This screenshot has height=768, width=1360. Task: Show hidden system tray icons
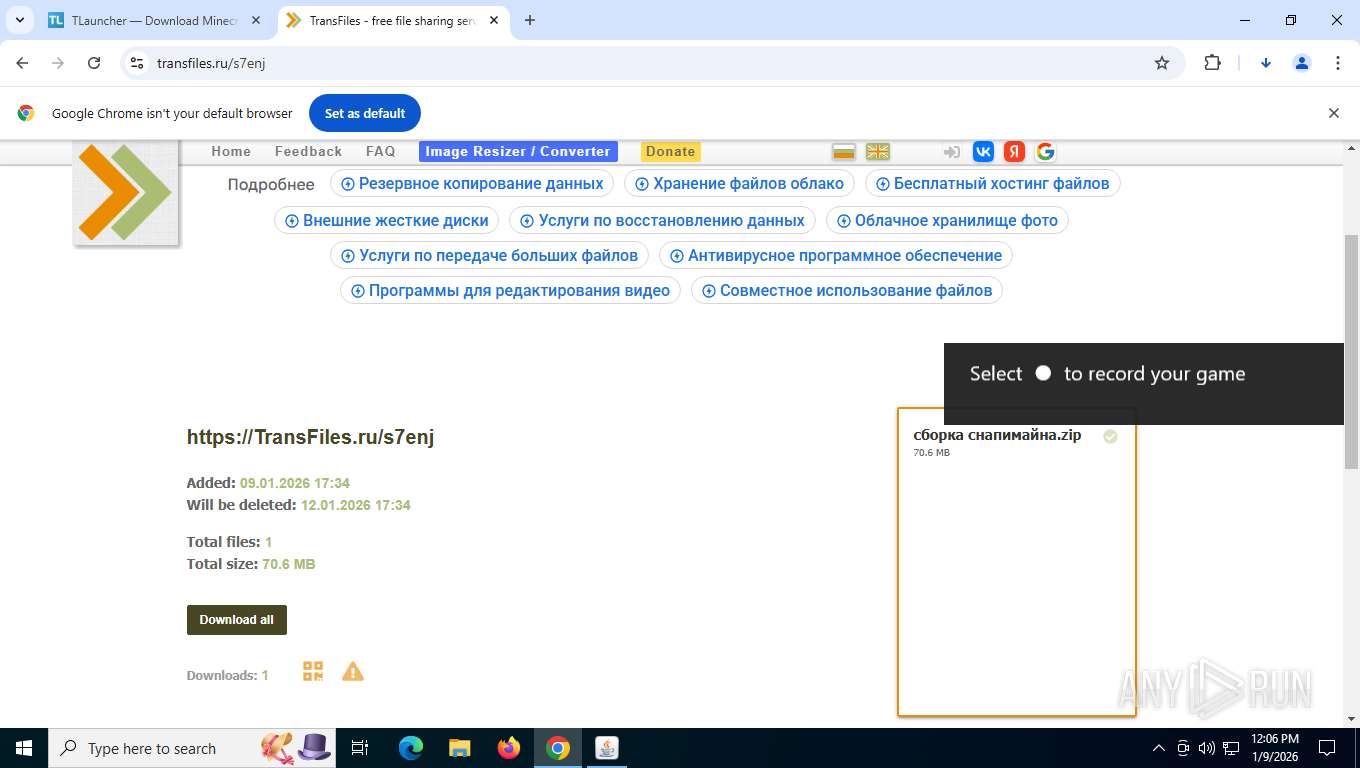[1159, 748]
